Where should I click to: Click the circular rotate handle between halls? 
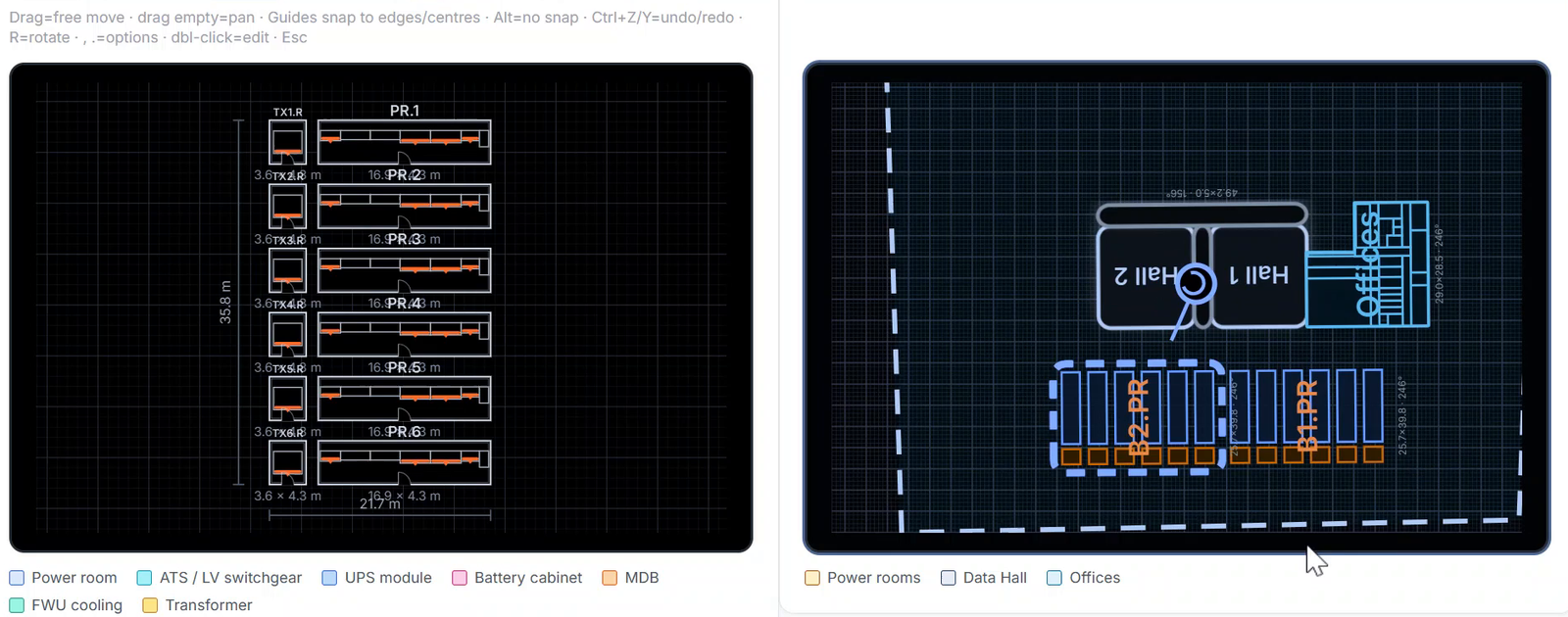coord(1195,284)
